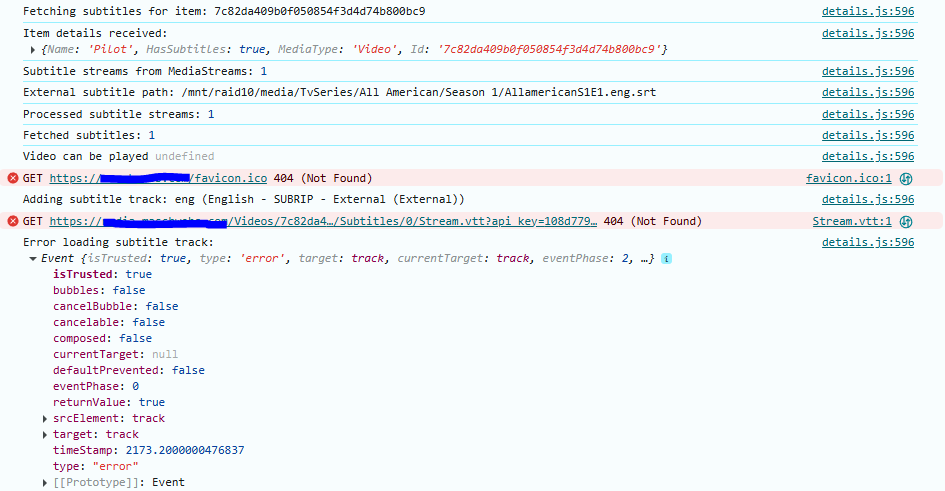Open the failed favicon.ico request URL
This screenshot has width=945, height=491.
click(x=158, y=178)
